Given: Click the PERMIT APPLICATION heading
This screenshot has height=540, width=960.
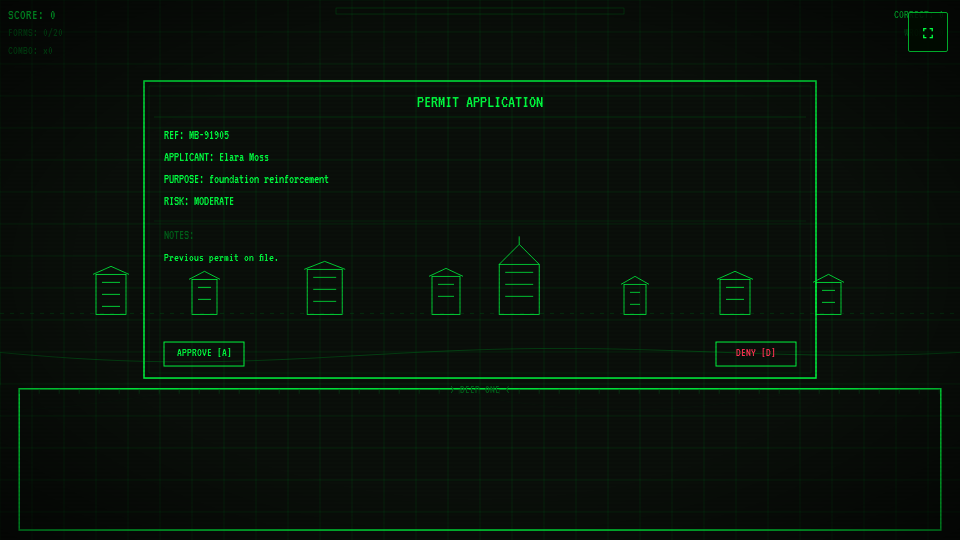Looking at the screenshot, I should (x=479, y=102).
